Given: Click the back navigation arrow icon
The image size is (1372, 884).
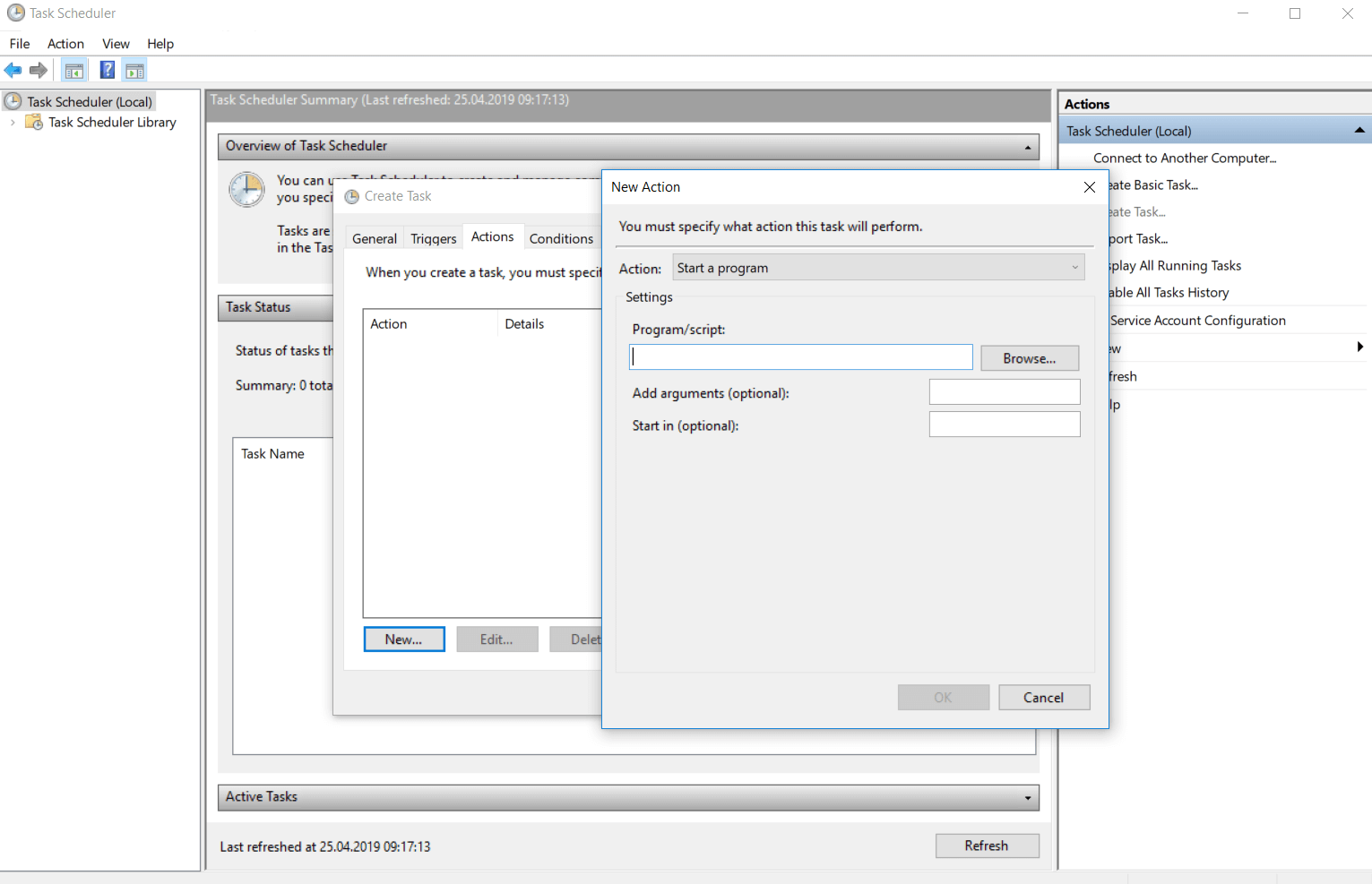Looking at the screenshot, I should [x=13, y=70].
